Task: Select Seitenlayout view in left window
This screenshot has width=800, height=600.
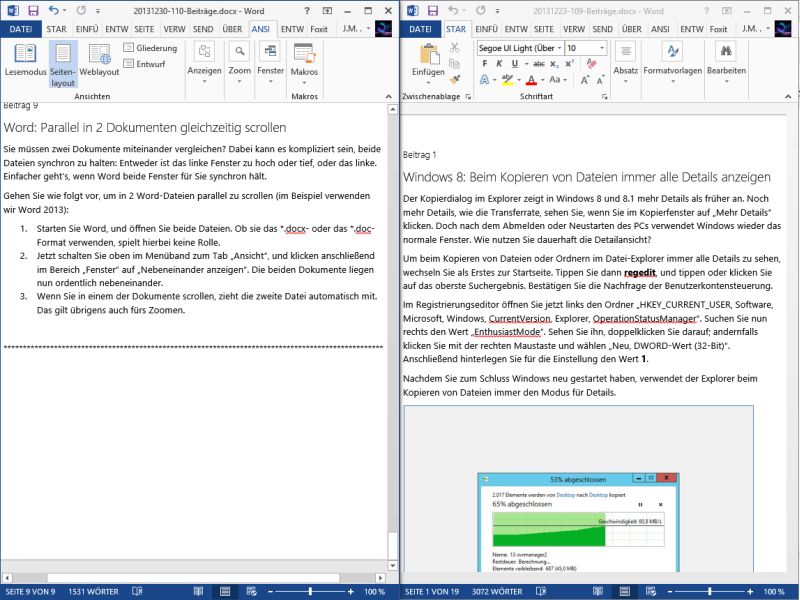Action: (63, 64)
